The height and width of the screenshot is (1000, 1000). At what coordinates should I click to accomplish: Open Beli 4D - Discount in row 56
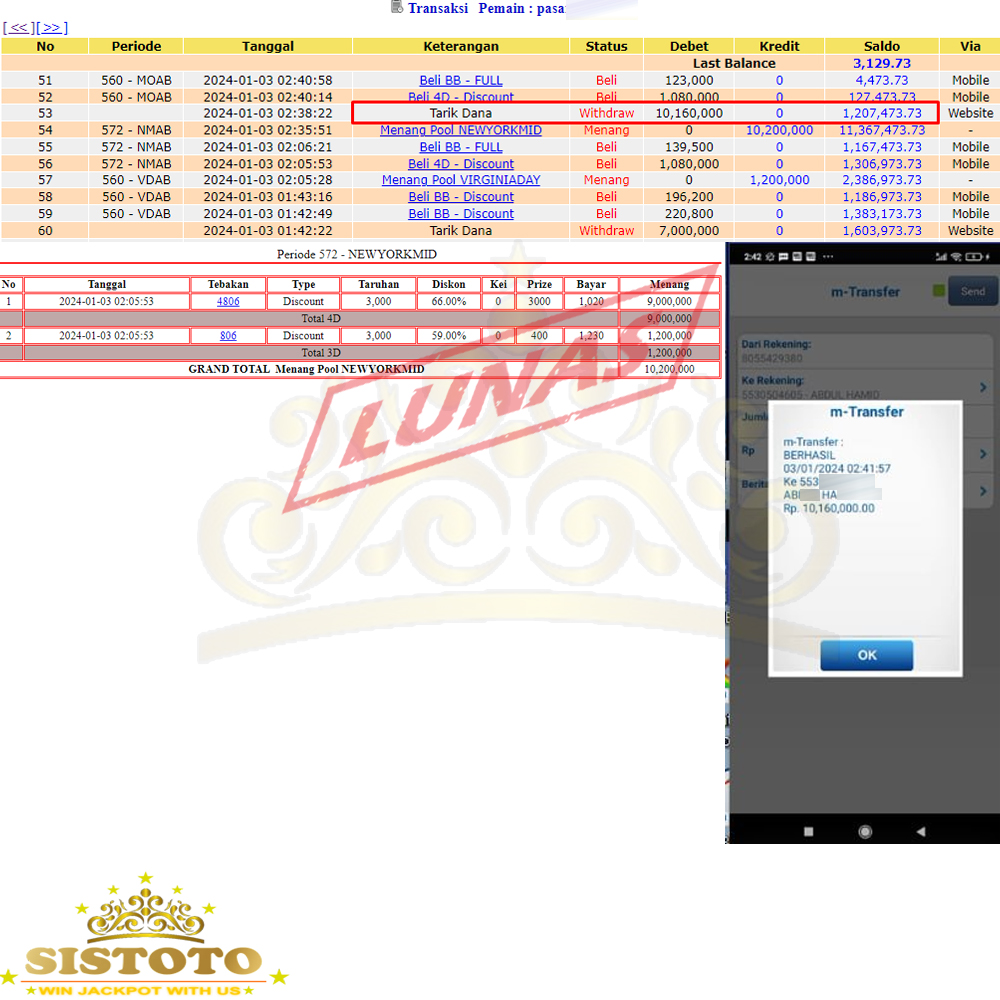pos(461,164)
